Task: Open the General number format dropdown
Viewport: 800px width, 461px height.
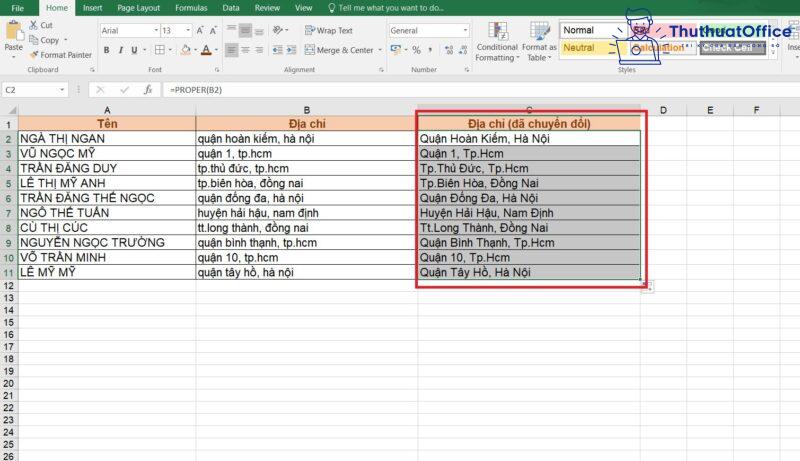Action: pyautogui.click(x=465, y=31)
